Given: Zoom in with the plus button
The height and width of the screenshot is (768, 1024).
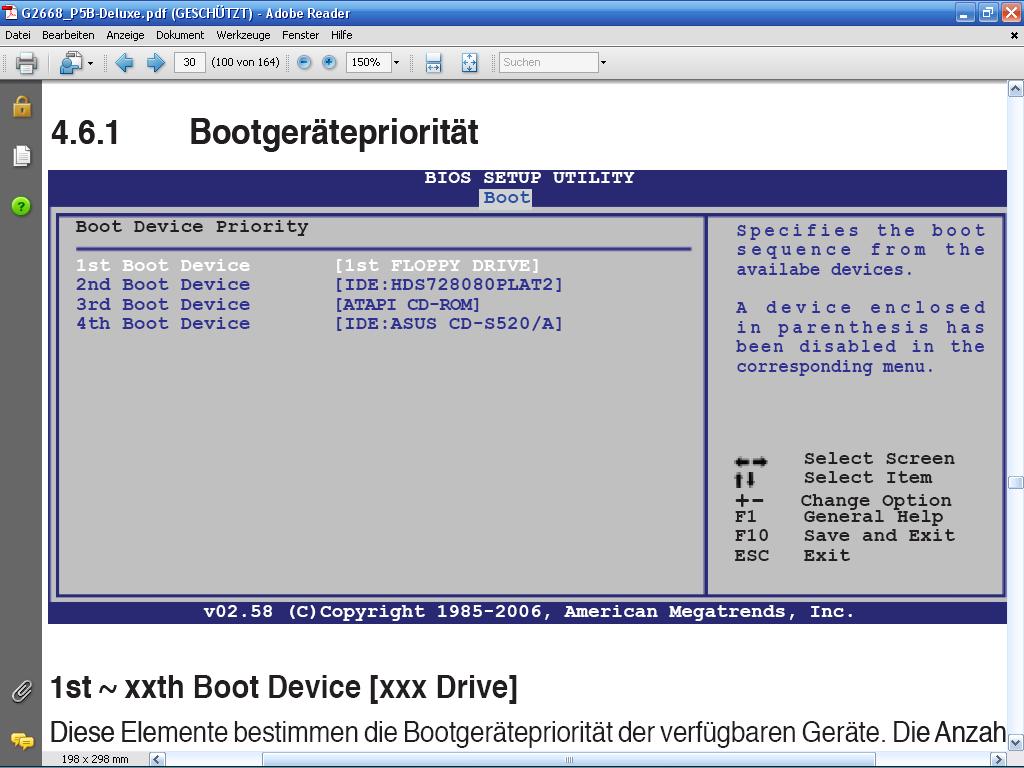Looking at the screenshot, I should [x=329, y=62].
